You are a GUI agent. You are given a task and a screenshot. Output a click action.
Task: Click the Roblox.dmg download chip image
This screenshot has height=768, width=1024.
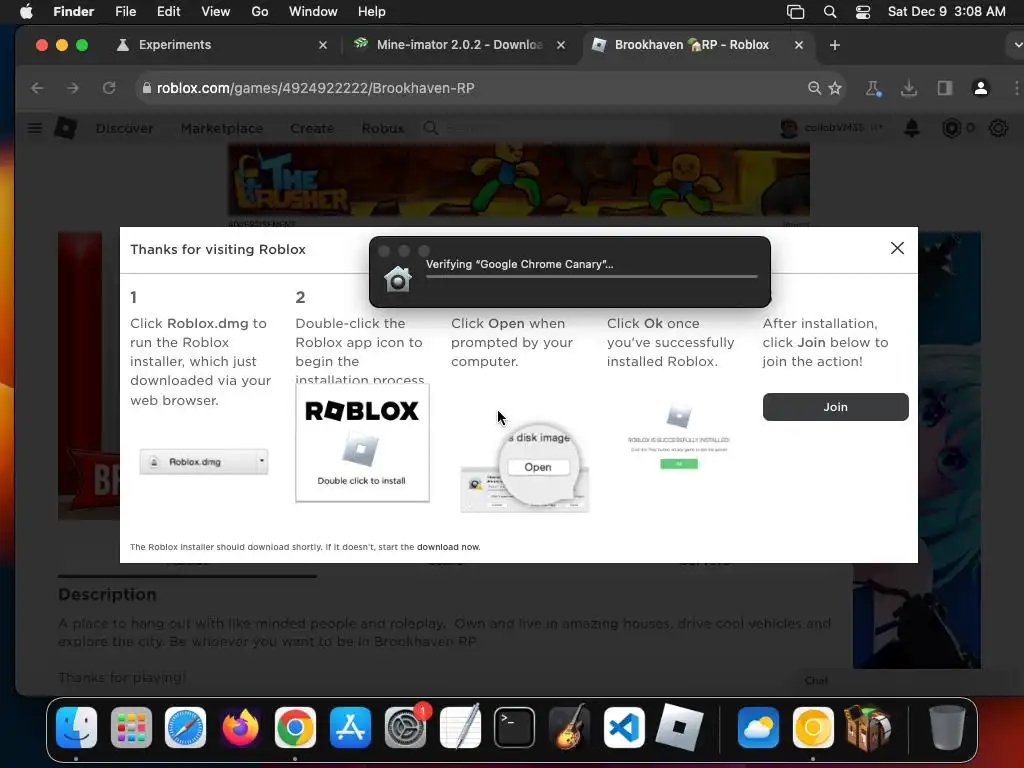(204, 462)
